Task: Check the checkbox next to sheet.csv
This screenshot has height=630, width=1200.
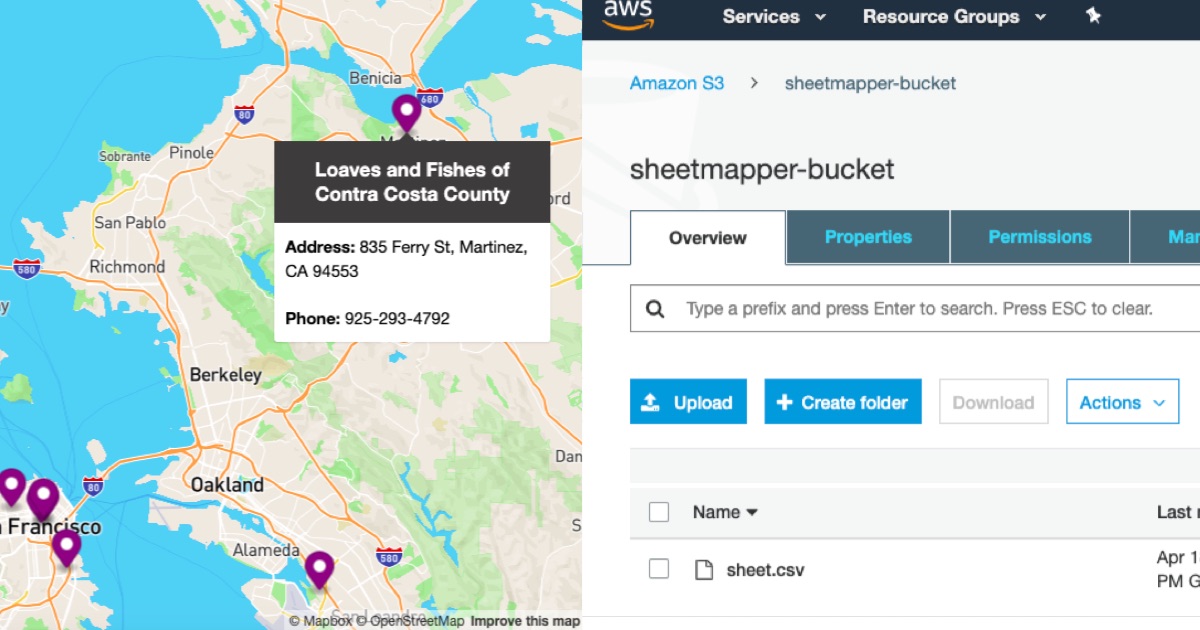Action: 658,568
